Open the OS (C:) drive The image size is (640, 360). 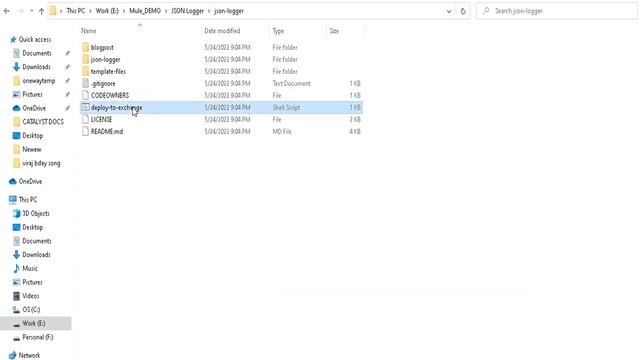point(31,310)
